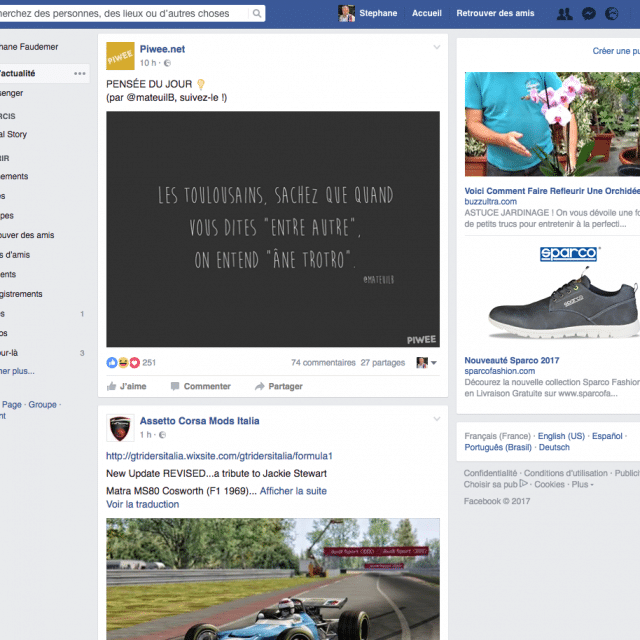Open Messenger icon in top bar
Image resolution: width=640 pixels, height=640 pixels.
(590, 14)
